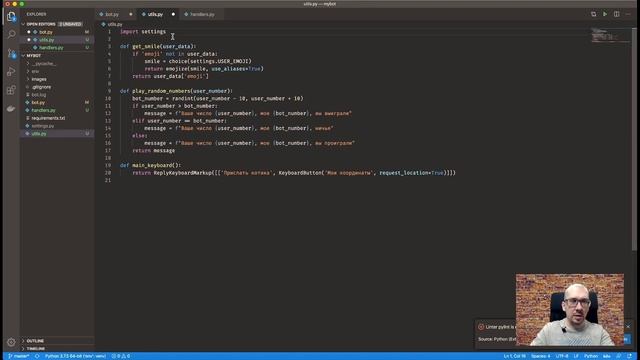Expand the Timeline panel
This screenshot has height=360, width=640.
coord(57,349)
